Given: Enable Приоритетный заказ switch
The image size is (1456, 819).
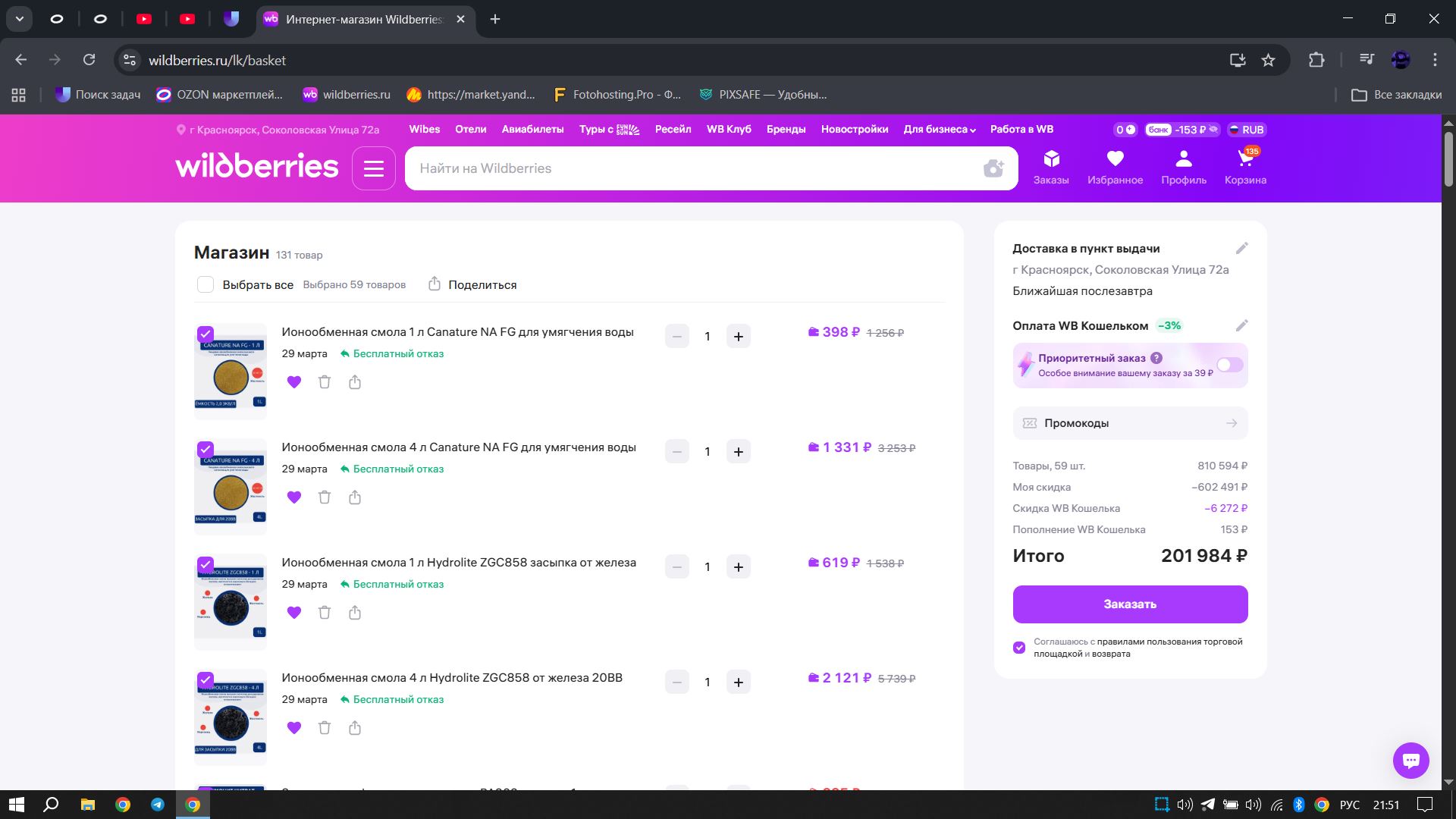Looking at the screenshot, I should (1229, 366).
